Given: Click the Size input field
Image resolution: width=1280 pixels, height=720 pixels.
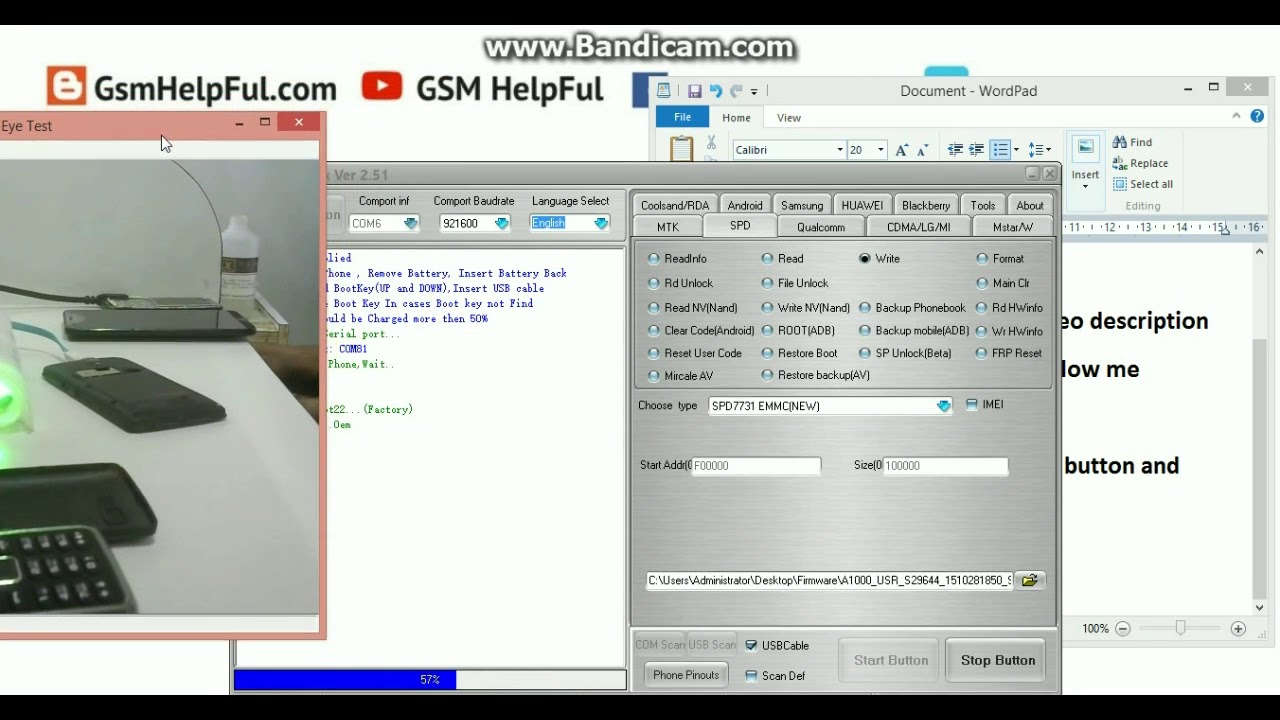Looking at the screenshot, I should pyautogui.click(x=945, y=466).
